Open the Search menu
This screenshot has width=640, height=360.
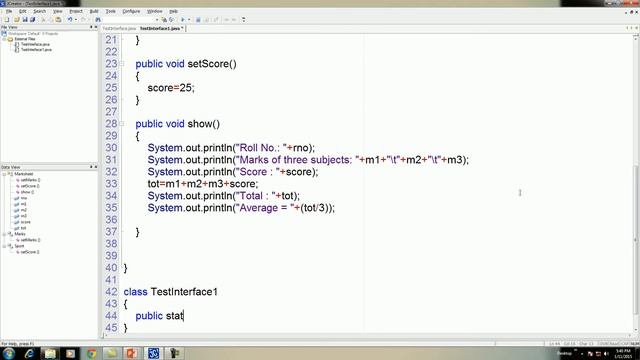click(40, 11)
